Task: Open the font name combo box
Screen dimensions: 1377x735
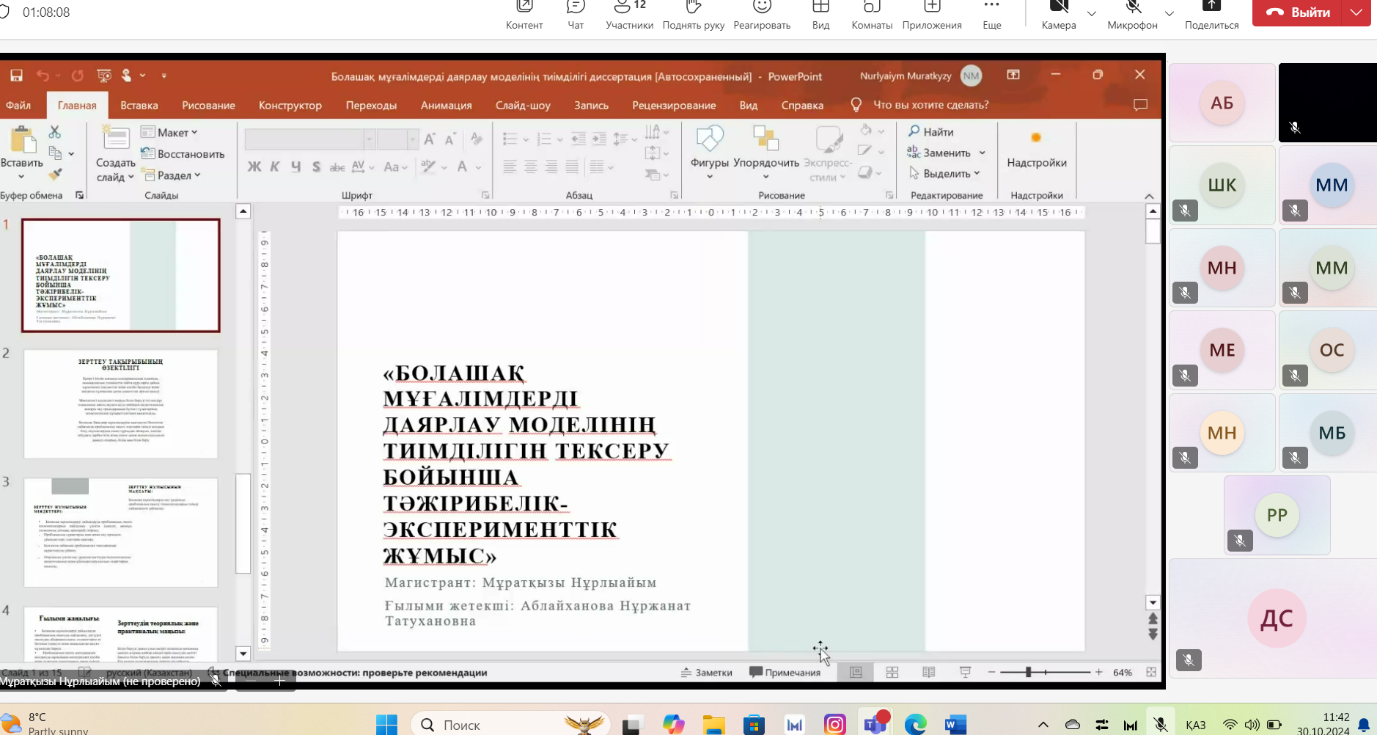Action: [x=310, y=139]
